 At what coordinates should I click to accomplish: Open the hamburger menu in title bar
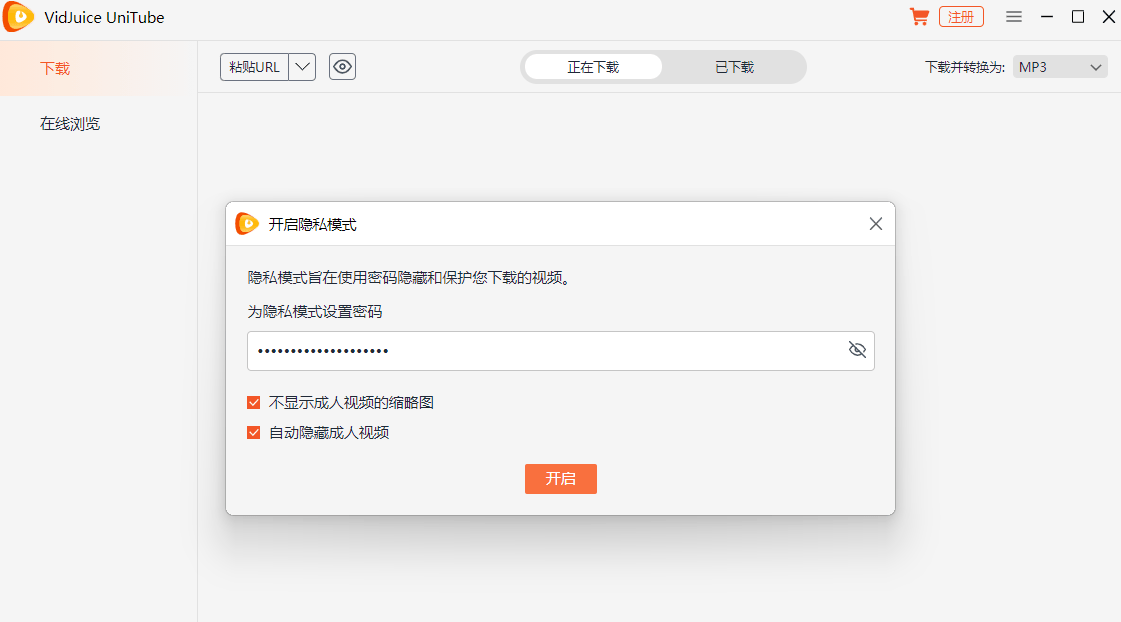(1014, 17)
